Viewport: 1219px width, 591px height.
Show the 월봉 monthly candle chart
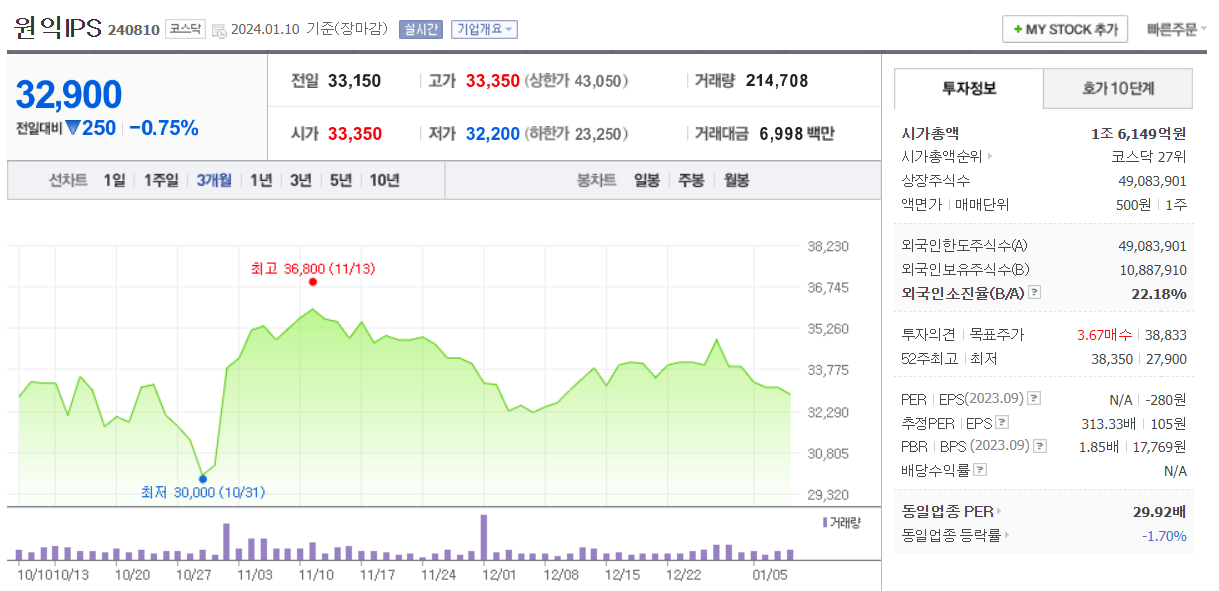pyautogui.click(x=736, y=180)
